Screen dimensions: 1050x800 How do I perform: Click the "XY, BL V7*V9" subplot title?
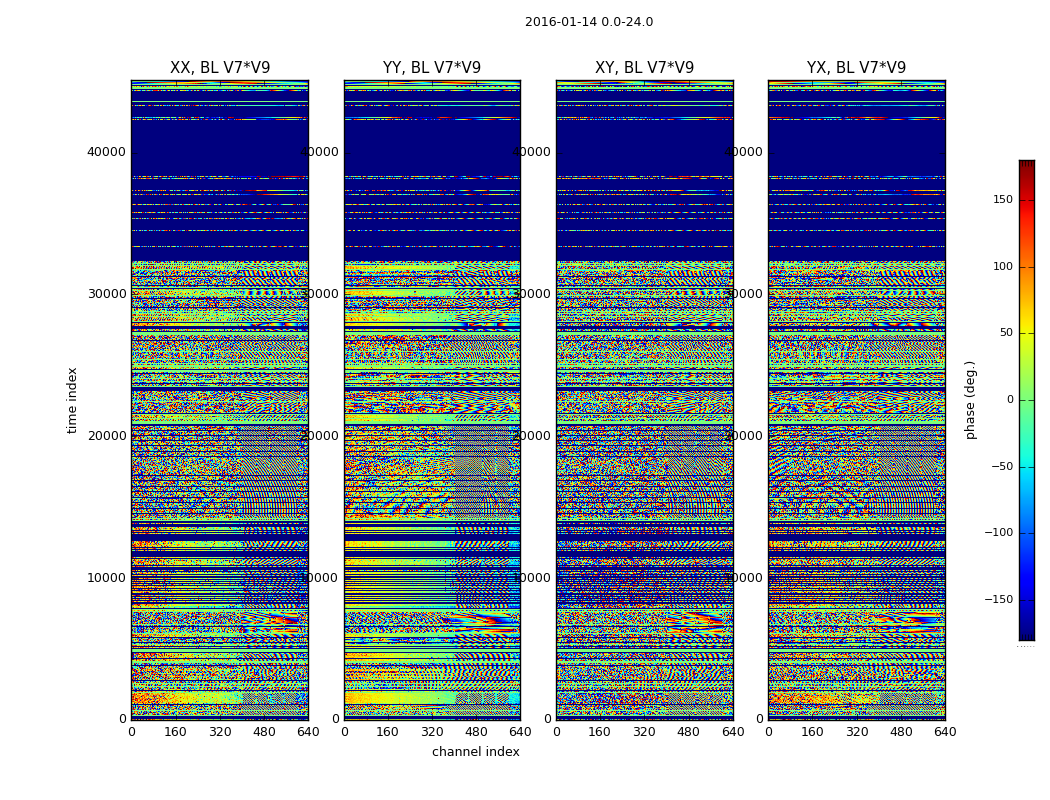(644, 68)
